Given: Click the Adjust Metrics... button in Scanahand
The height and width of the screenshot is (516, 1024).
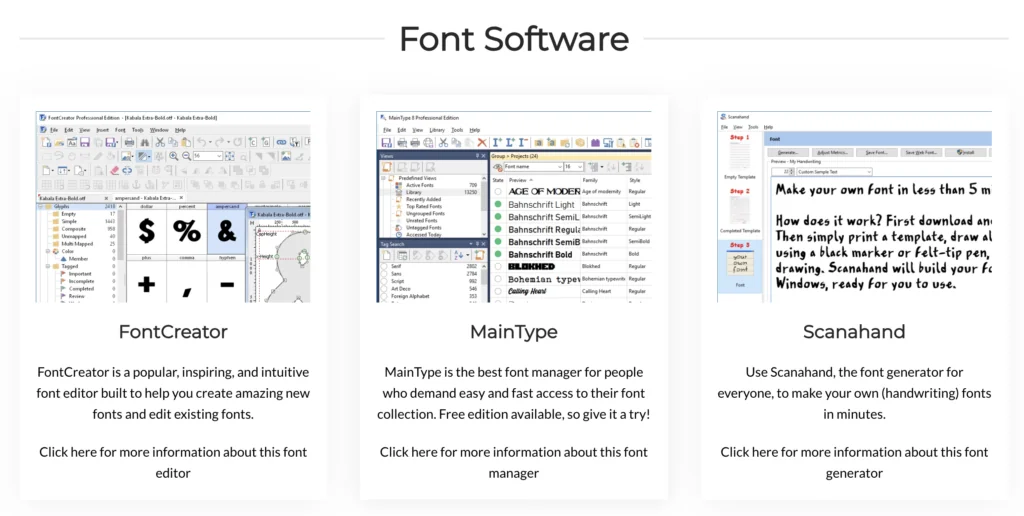Looking at the screenshot, I should point(833,152).
